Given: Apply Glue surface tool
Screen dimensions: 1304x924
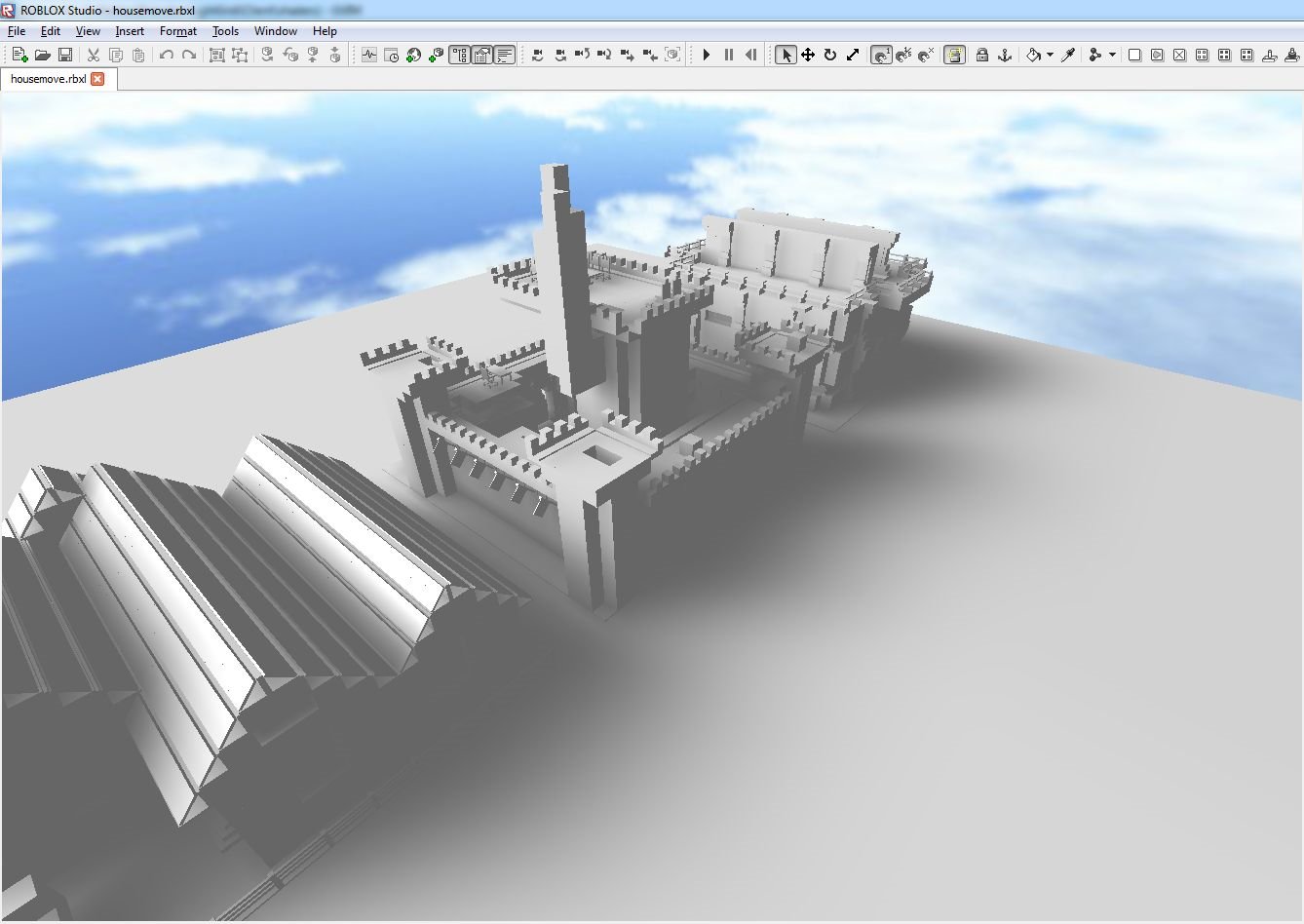Looking at the screenshot, I should (1157, 56).
